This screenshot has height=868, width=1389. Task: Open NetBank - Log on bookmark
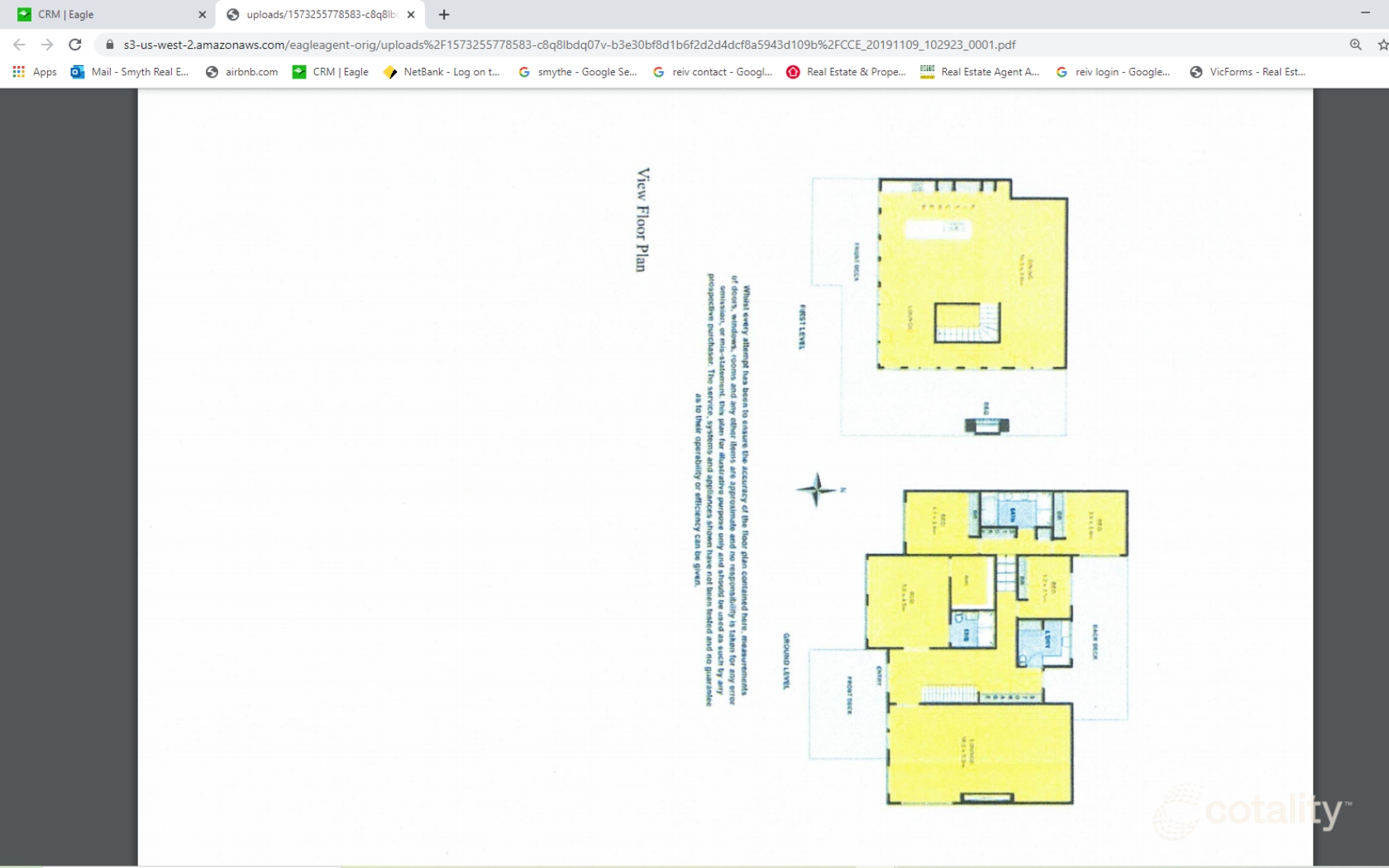[x=442, y=72]
